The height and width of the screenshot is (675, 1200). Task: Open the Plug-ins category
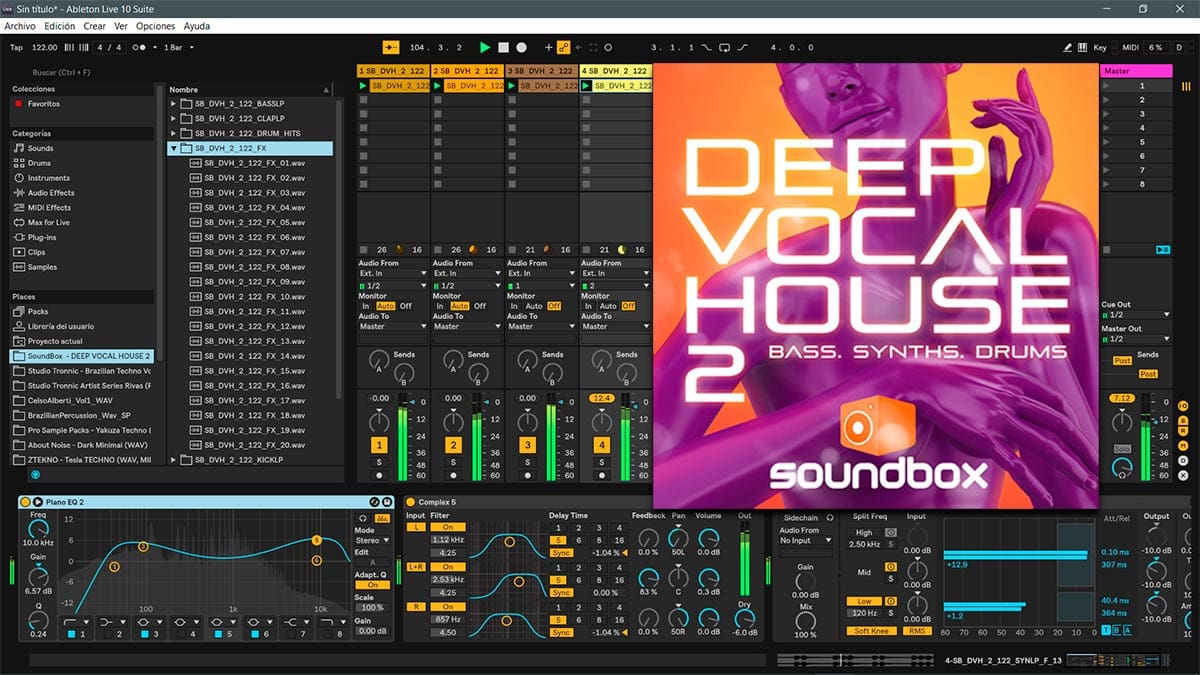click(x=42, y=237)
